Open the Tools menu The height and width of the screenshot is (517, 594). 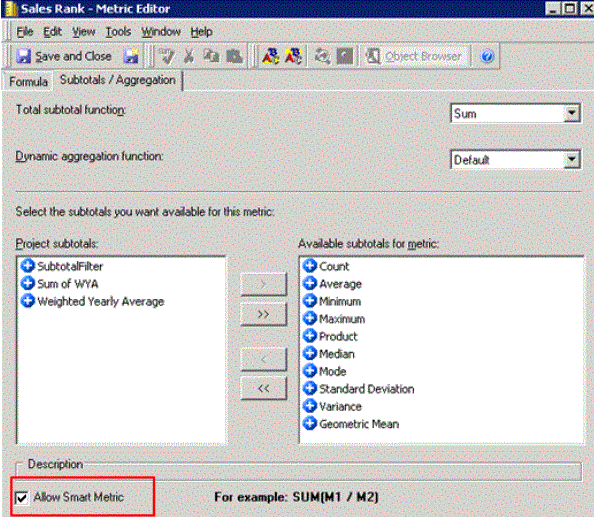(x=118, y=32)
